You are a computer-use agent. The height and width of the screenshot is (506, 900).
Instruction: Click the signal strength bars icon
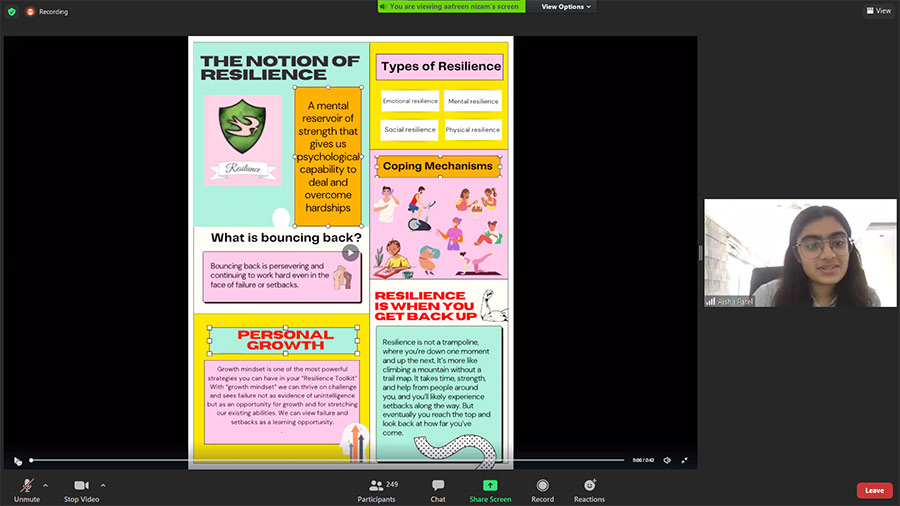[x=711, y=301]
